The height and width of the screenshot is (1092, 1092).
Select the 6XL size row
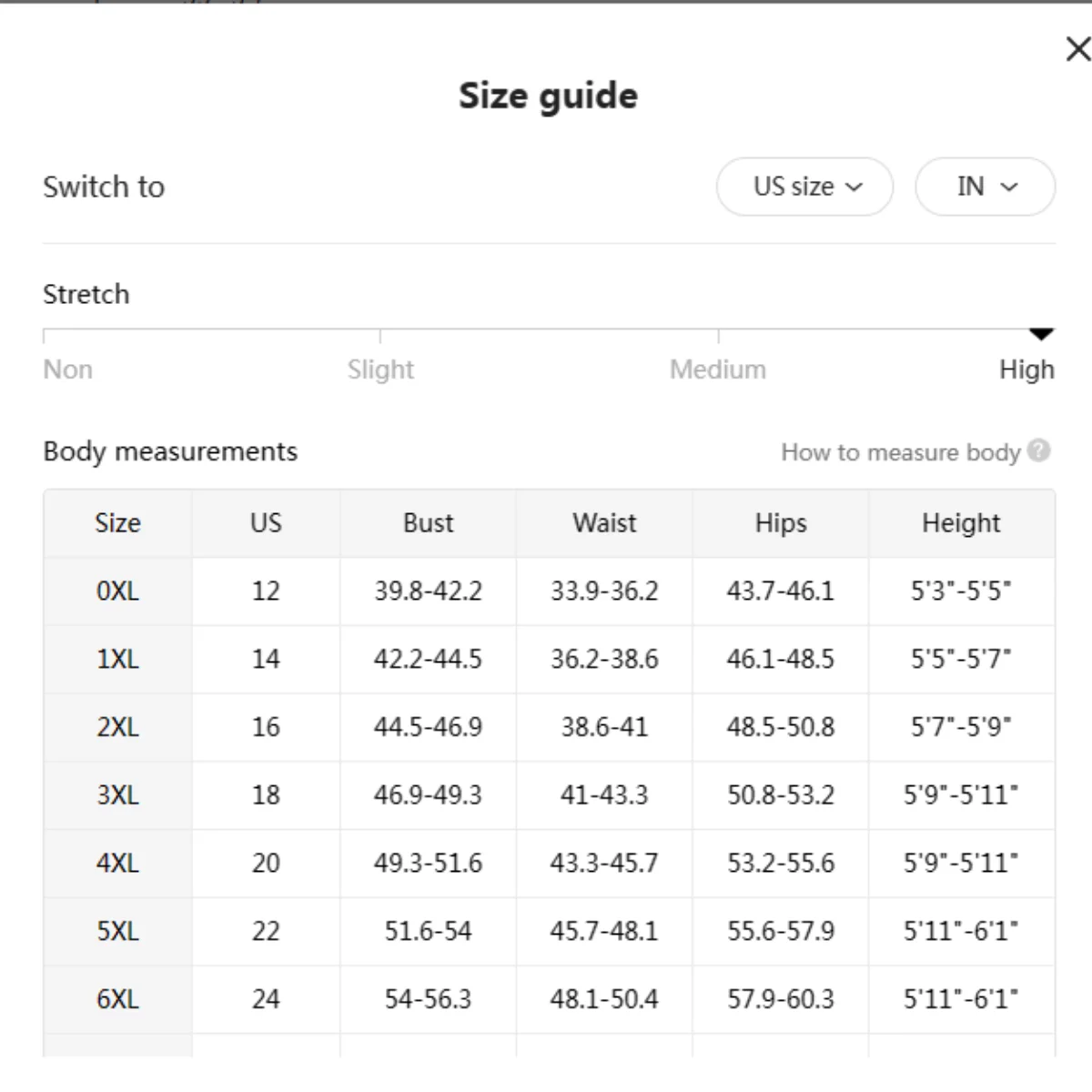pyautogui.click(x=549, y=999)
